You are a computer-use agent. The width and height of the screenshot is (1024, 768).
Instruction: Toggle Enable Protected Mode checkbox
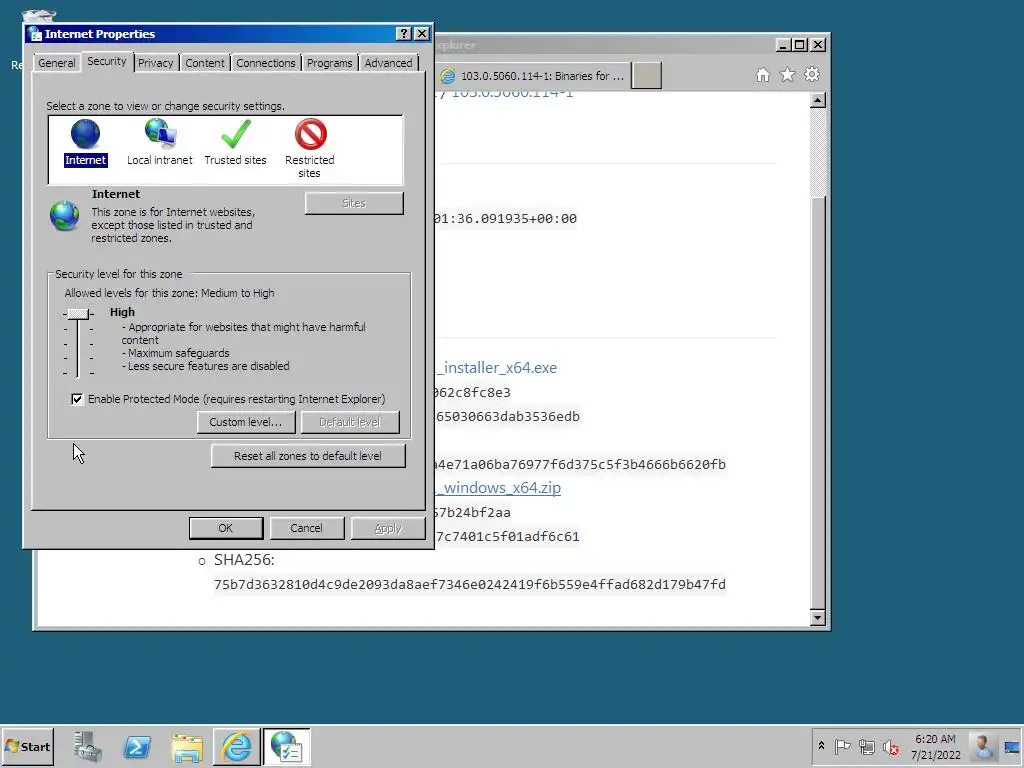point(77,399)
